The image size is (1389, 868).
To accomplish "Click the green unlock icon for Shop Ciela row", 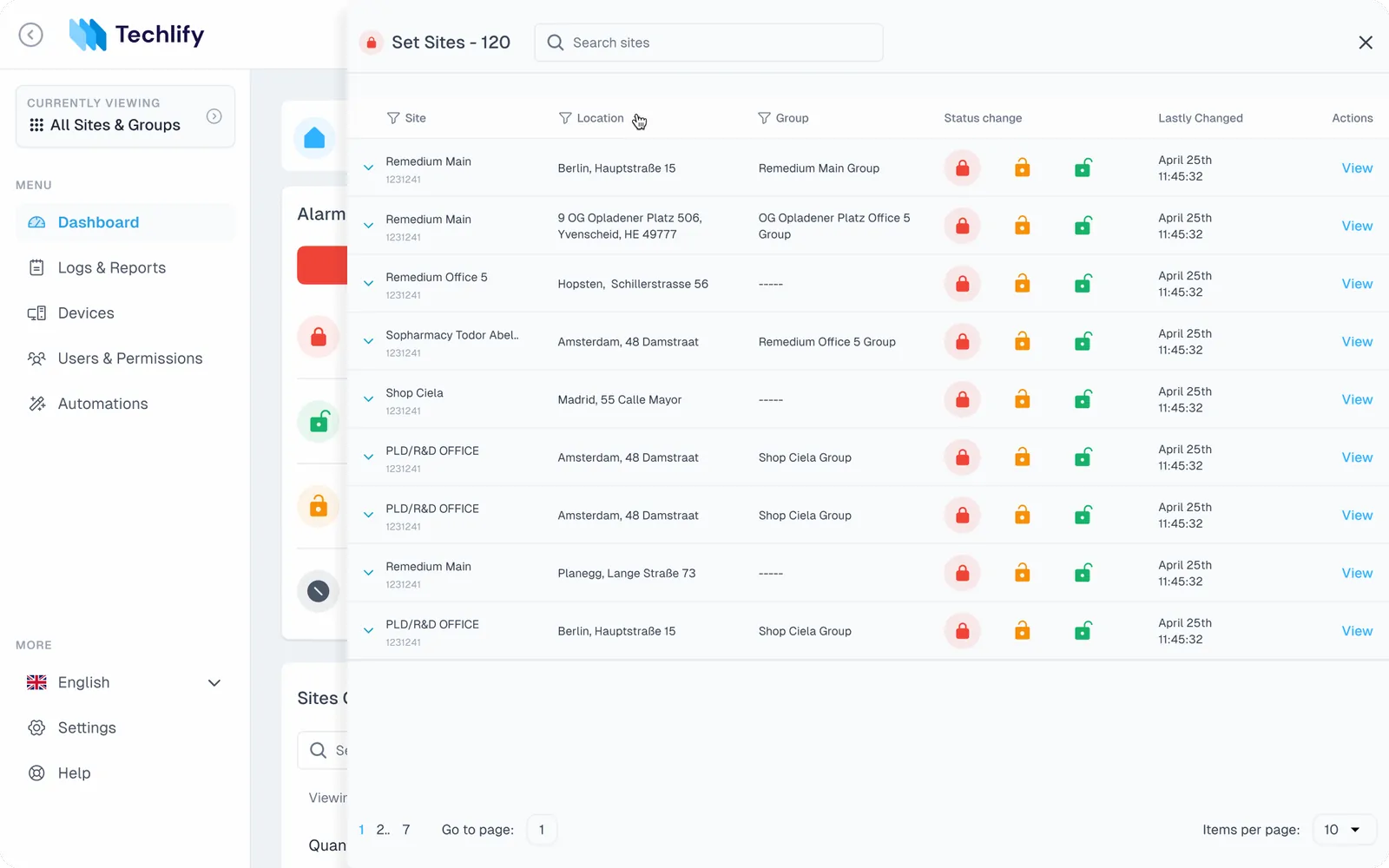I will point(1083,399).
